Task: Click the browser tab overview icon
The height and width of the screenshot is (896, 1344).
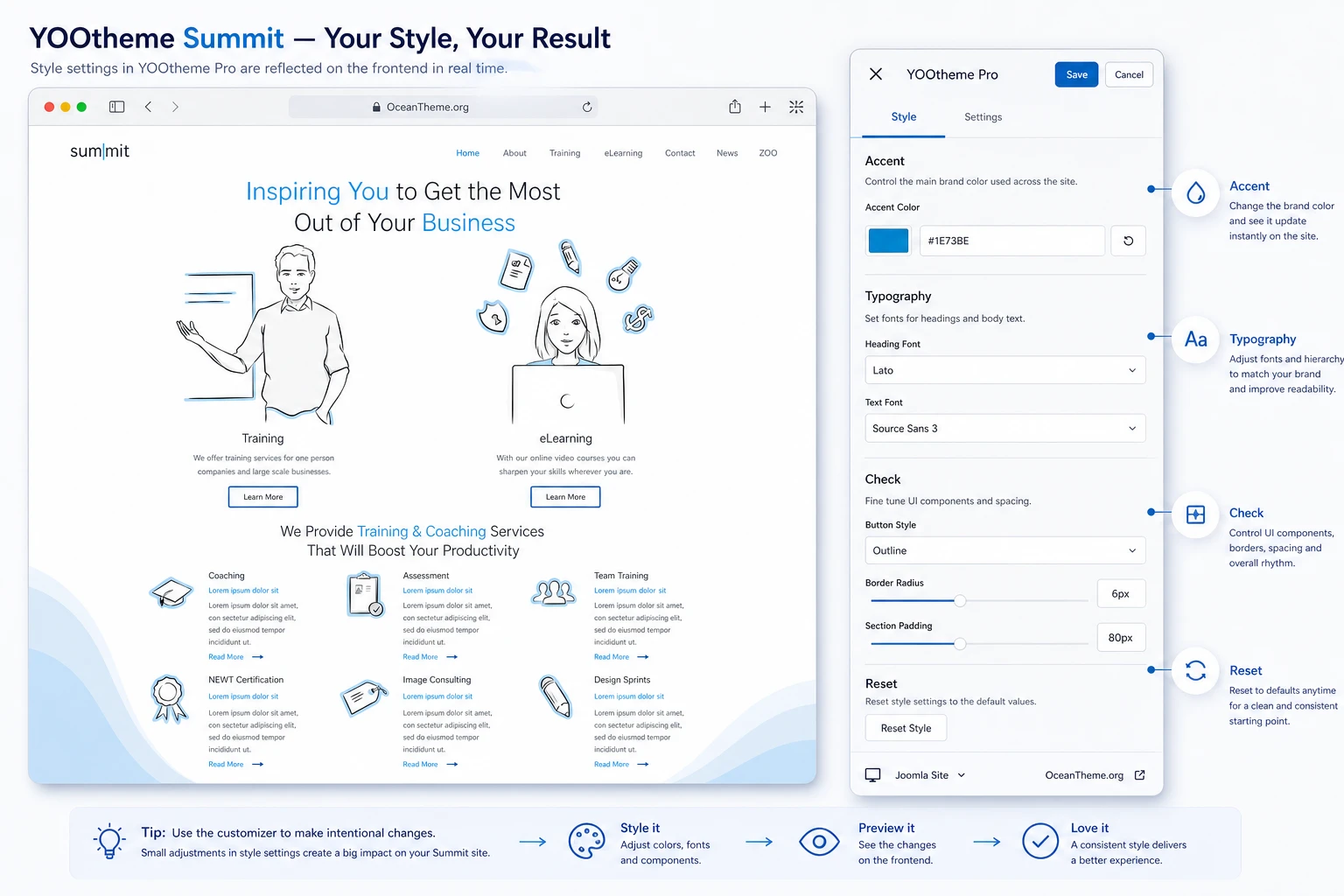Action: click(x=796, y=107)
